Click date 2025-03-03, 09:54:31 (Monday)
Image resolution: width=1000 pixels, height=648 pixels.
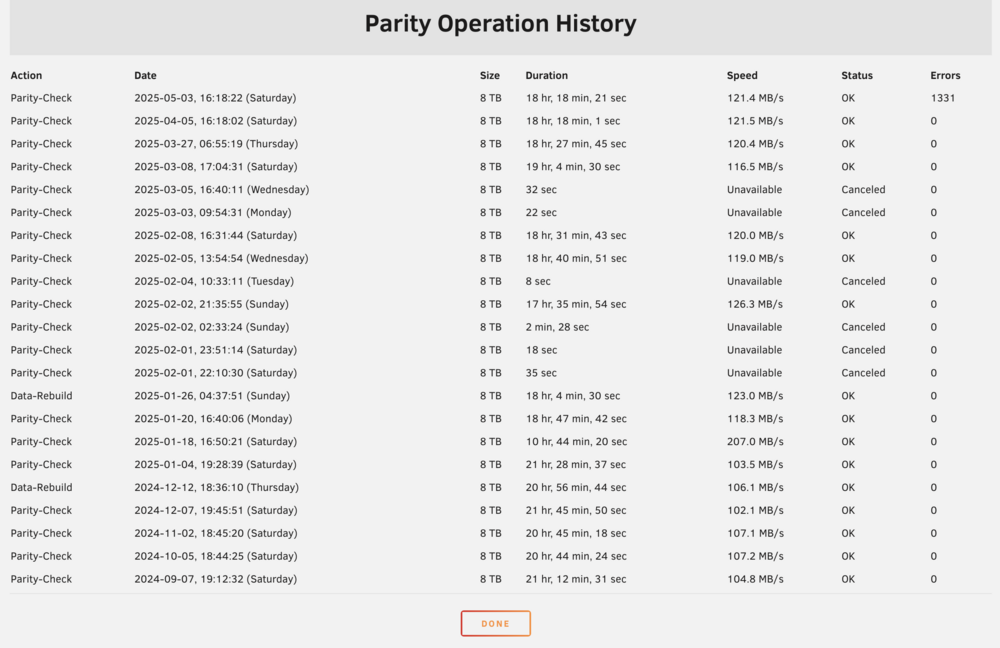(x=212, y=213)
